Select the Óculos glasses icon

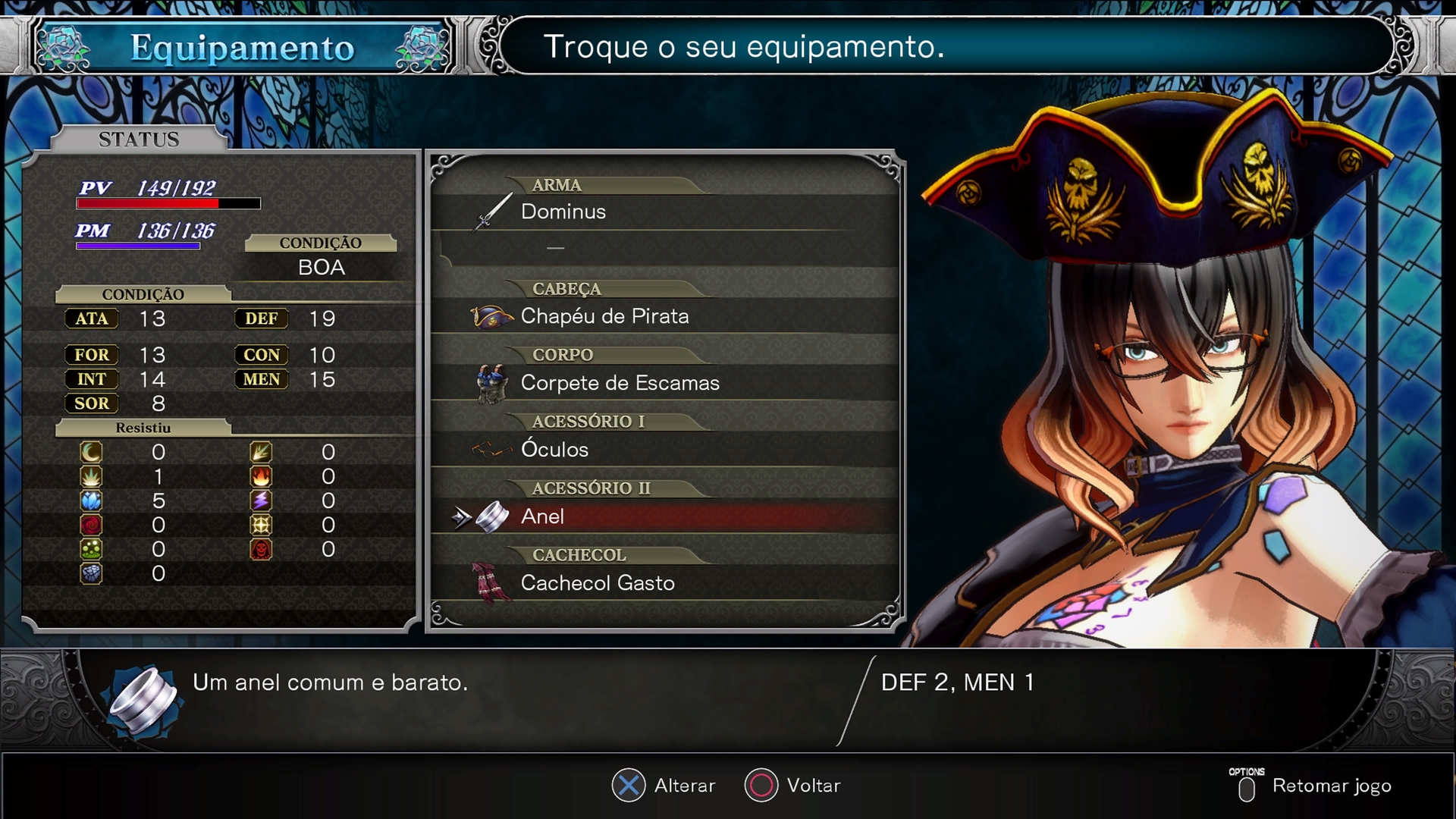tap(492, 450)
